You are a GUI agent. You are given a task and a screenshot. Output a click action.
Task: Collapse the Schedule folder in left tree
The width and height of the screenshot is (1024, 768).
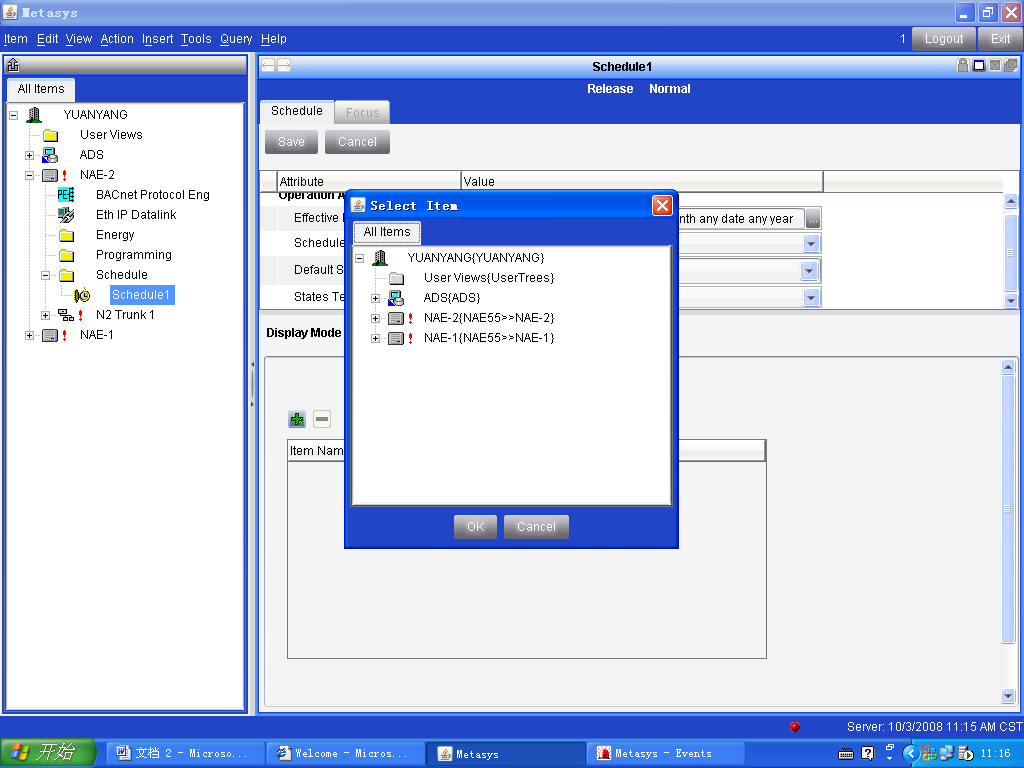(x=45, y=275)
